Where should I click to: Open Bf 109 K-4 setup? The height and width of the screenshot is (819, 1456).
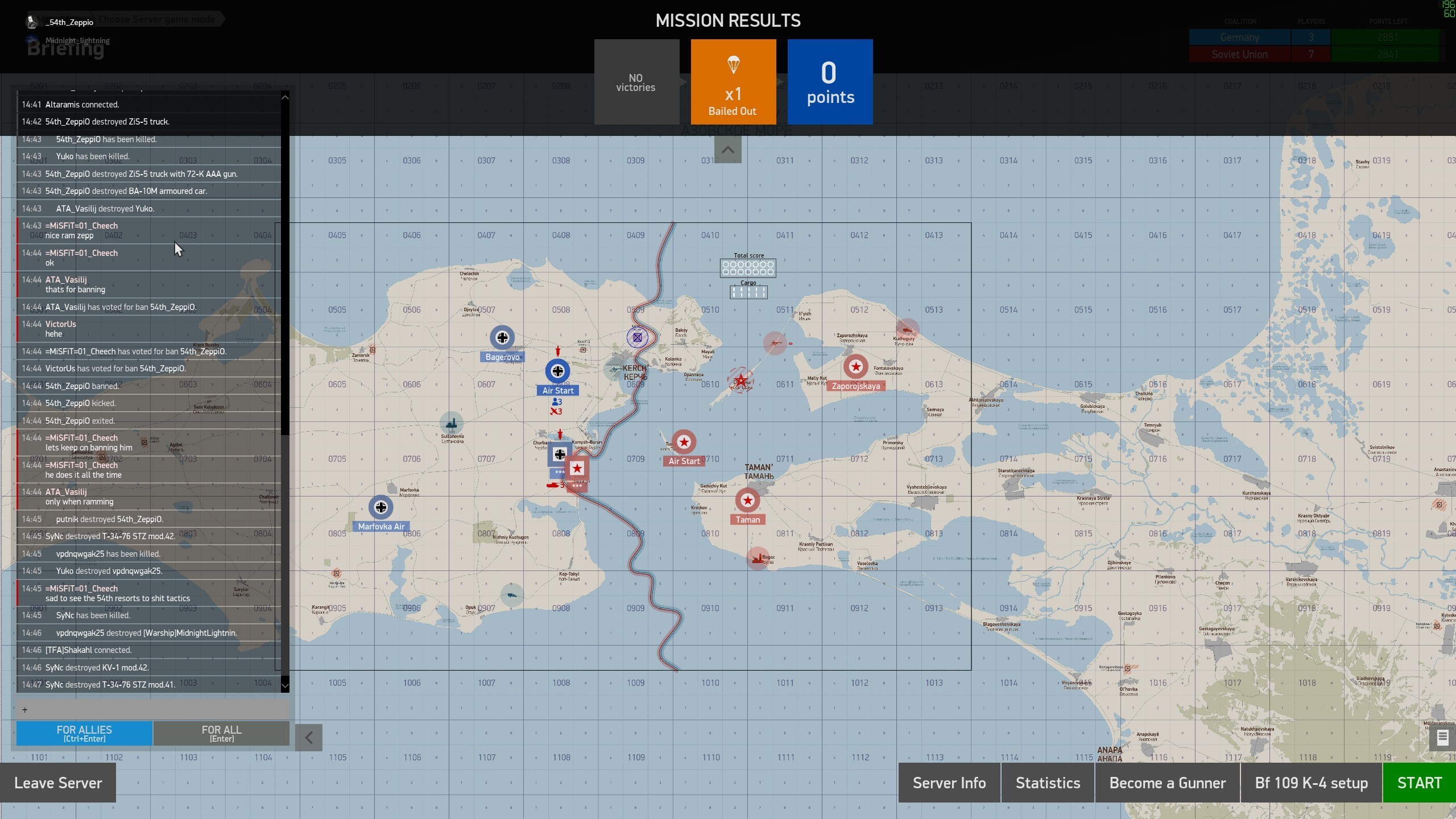click(1311, 783)
